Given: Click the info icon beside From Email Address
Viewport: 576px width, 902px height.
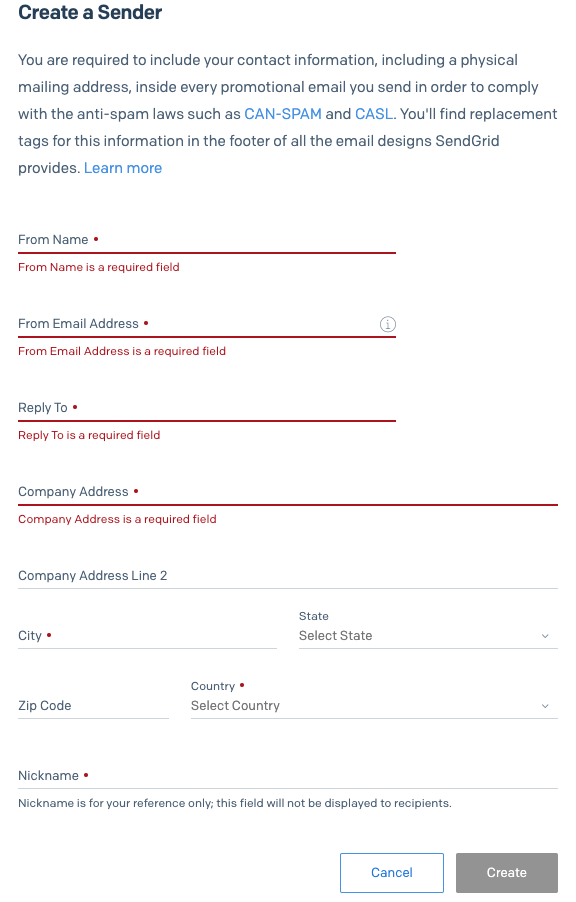Looking at the screenshot, I should pyautogui.click(x=388, y=324).
